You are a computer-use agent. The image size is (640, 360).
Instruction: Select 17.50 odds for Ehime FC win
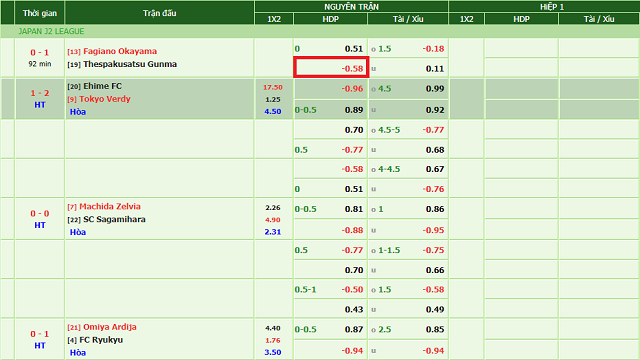(273, 87)
